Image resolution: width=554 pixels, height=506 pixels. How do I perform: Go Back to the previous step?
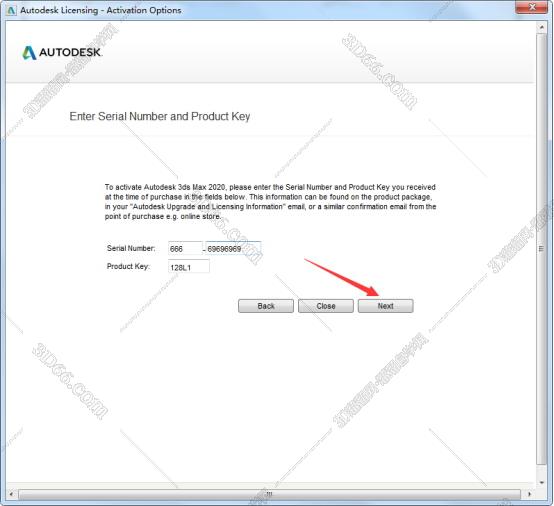coord(266,306)
